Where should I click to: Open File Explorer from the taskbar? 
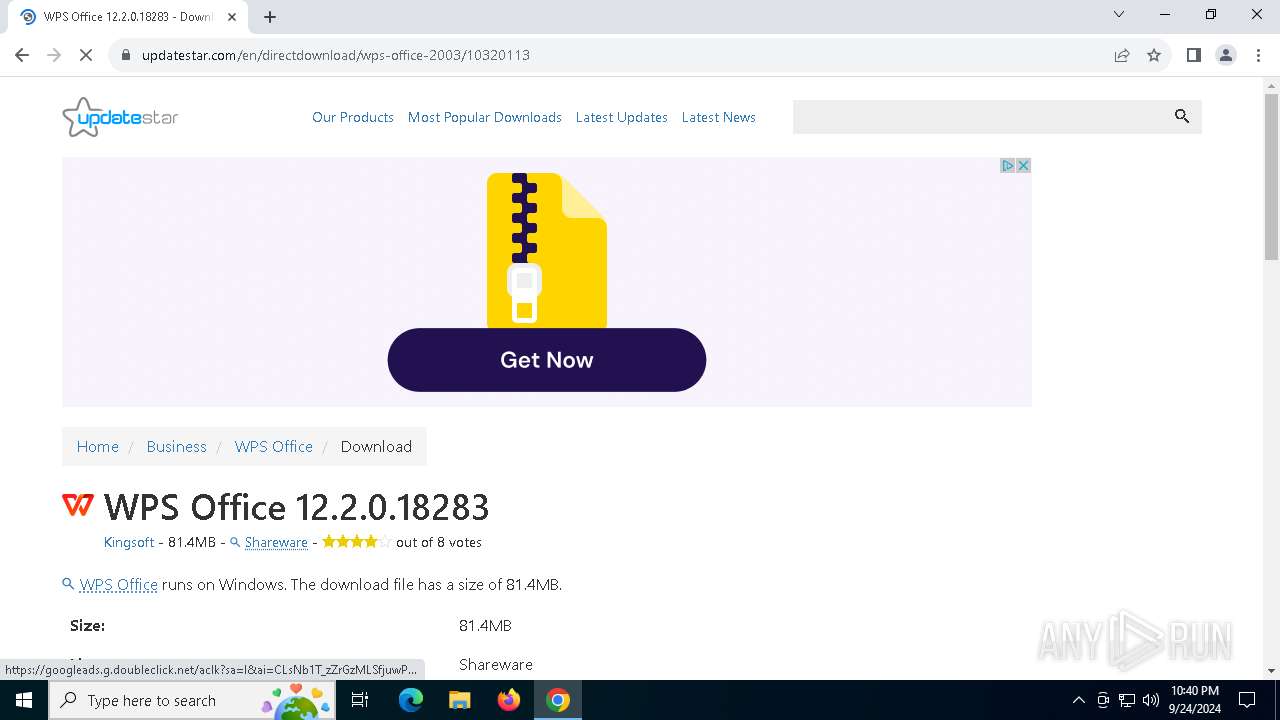[x=459, y=700]
